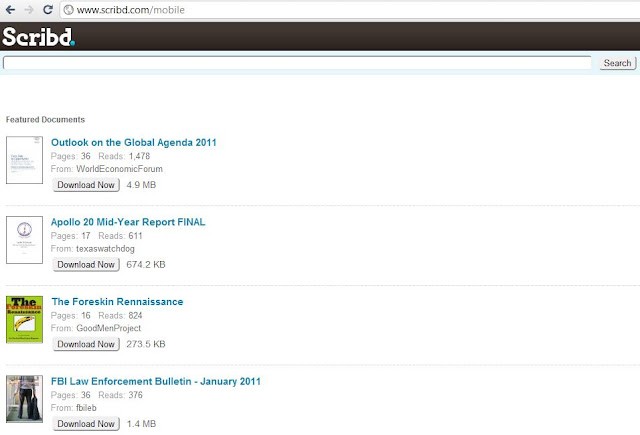Download the FBI Law Enforcement Bulletin

click(x=86, y=424)
